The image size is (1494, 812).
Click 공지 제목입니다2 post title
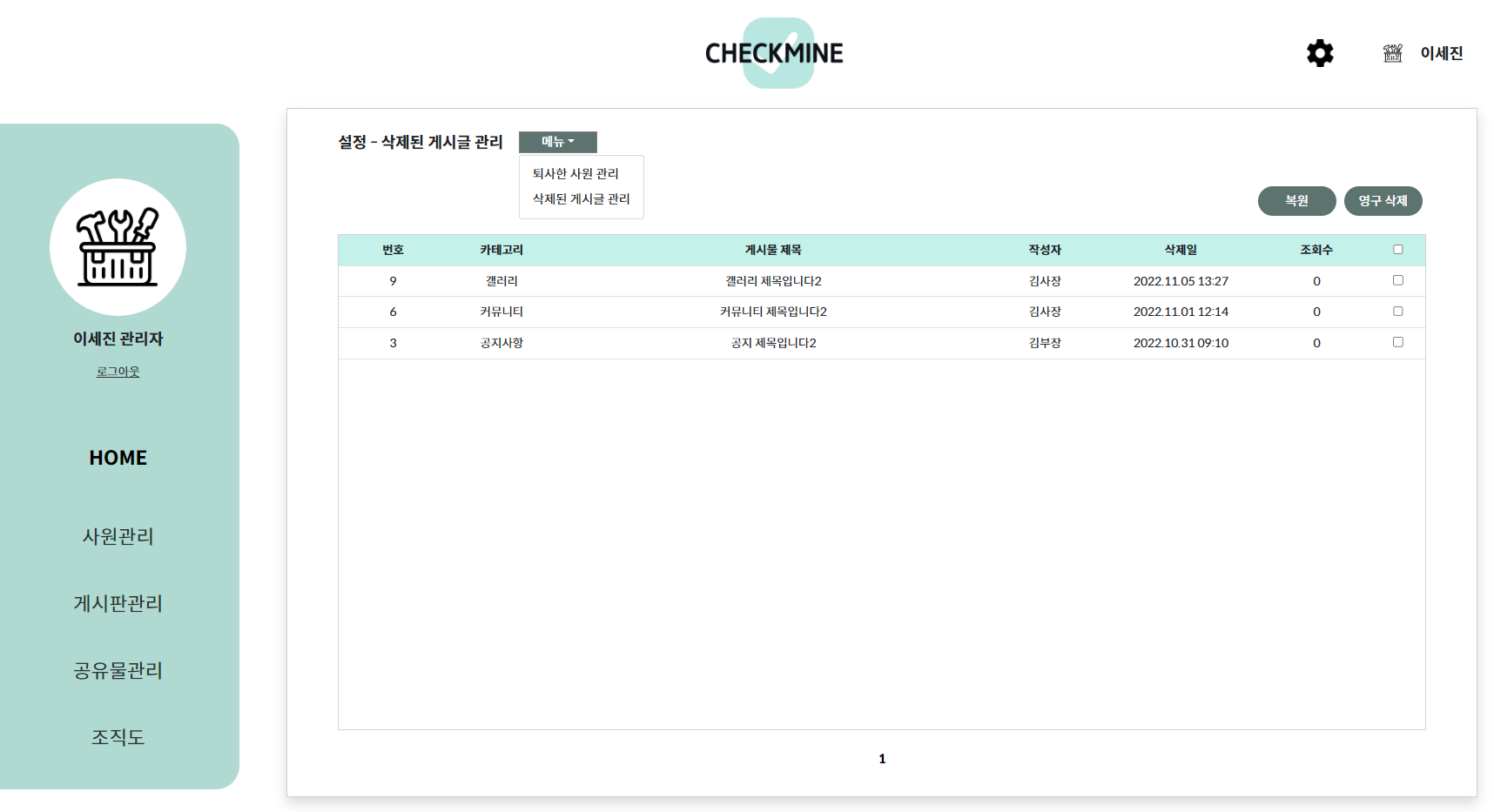[x=773, y=343]
